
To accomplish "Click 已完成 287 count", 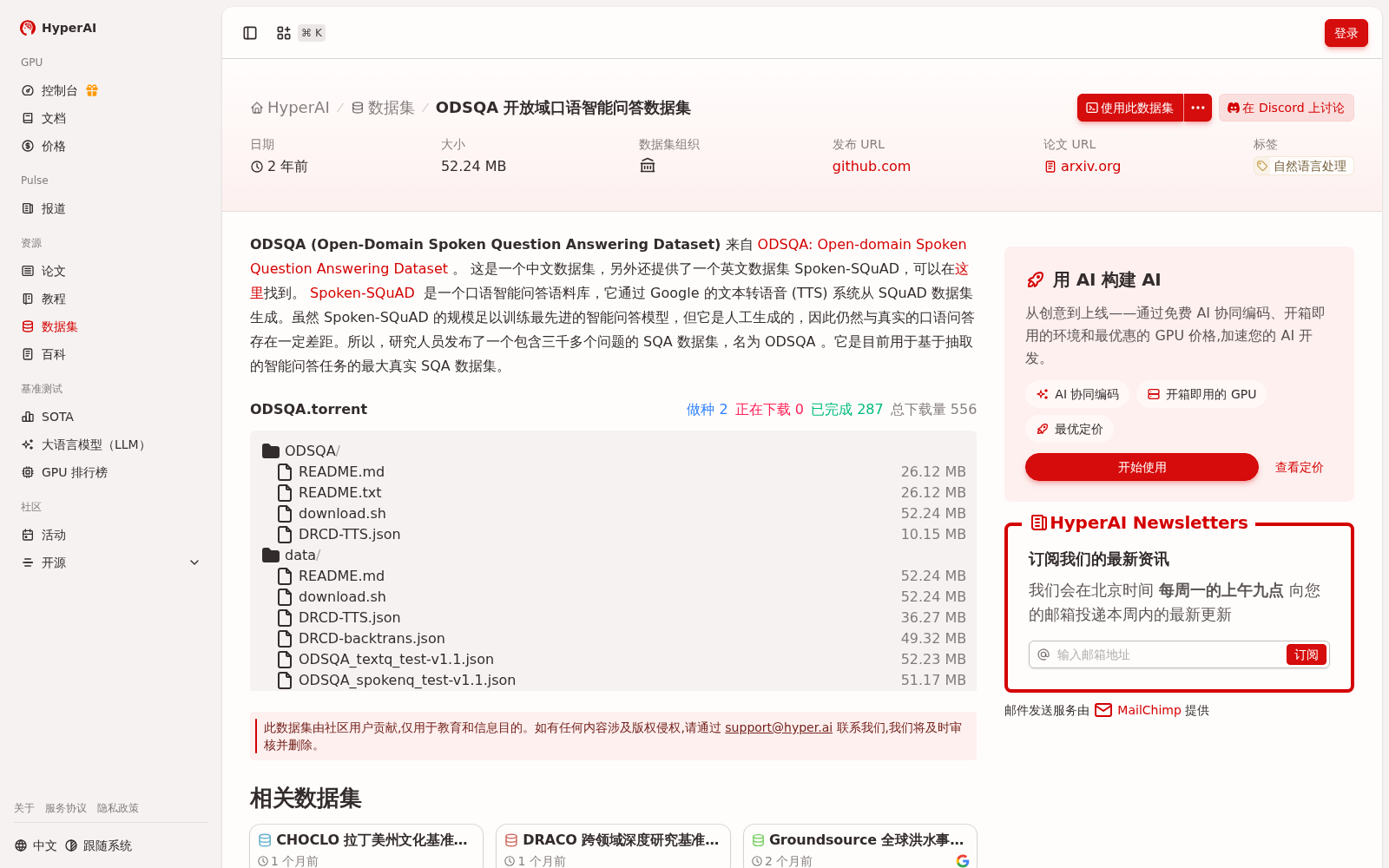I will pos(846,409).
